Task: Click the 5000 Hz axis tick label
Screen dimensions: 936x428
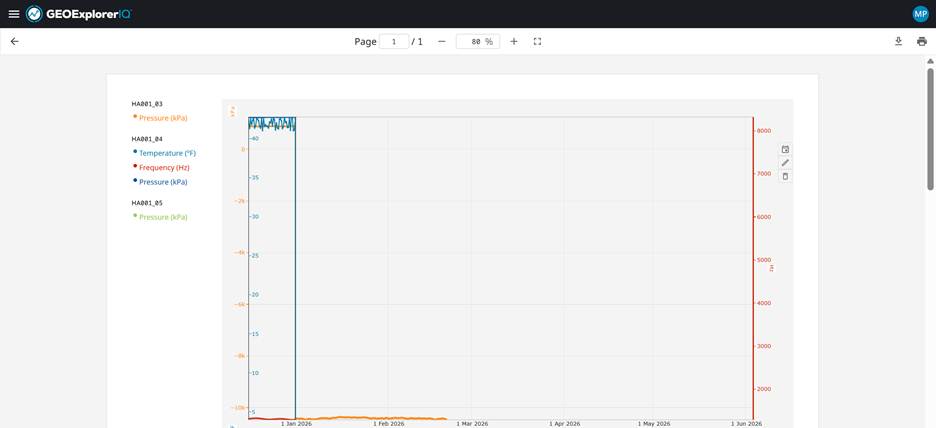Action: pyautogui.click(x=763, y=260)
